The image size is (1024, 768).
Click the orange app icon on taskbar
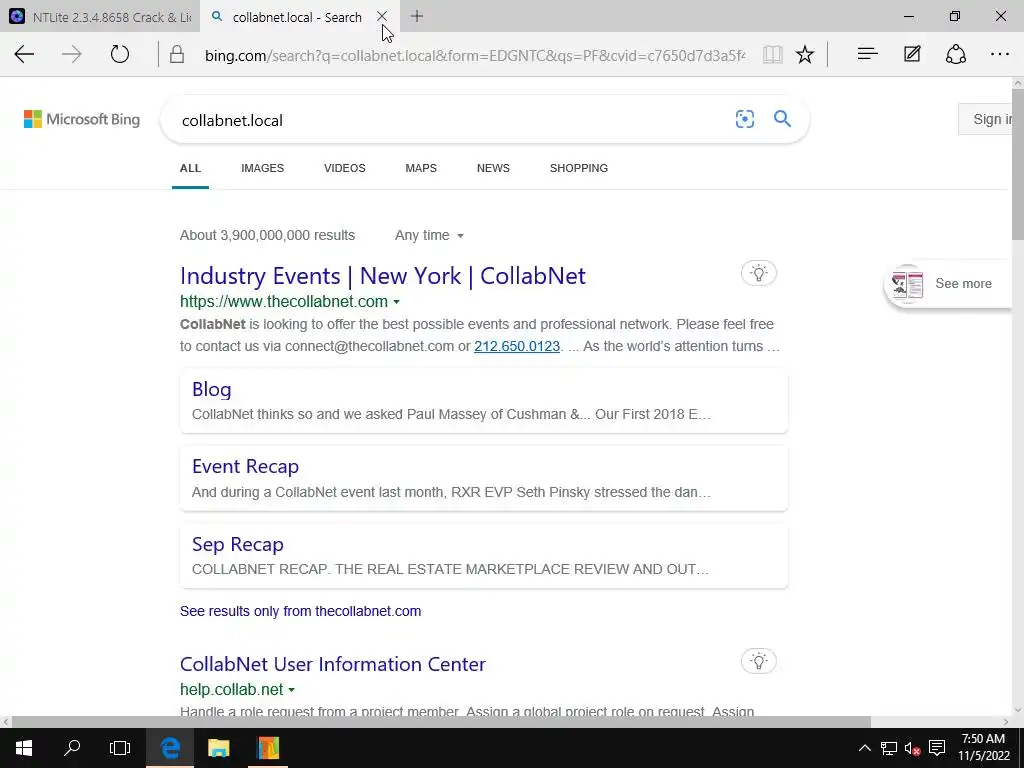tap(268, 748)
